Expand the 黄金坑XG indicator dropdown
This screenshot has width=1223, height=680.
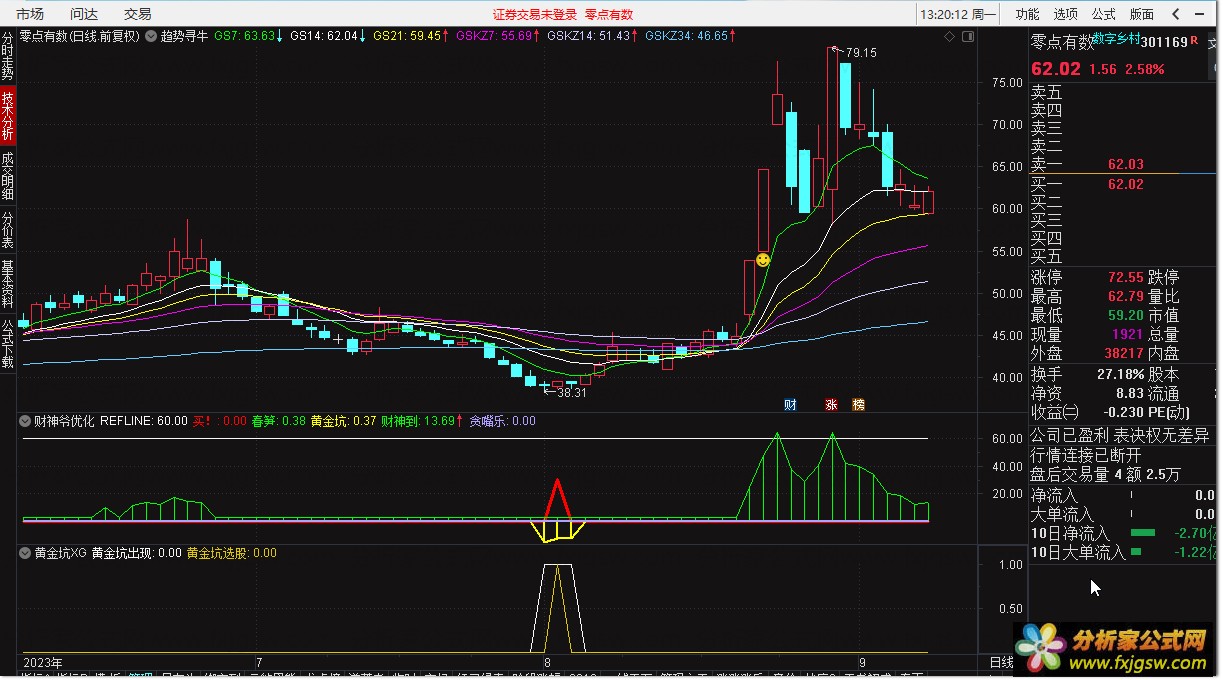(x=25, y=552)
